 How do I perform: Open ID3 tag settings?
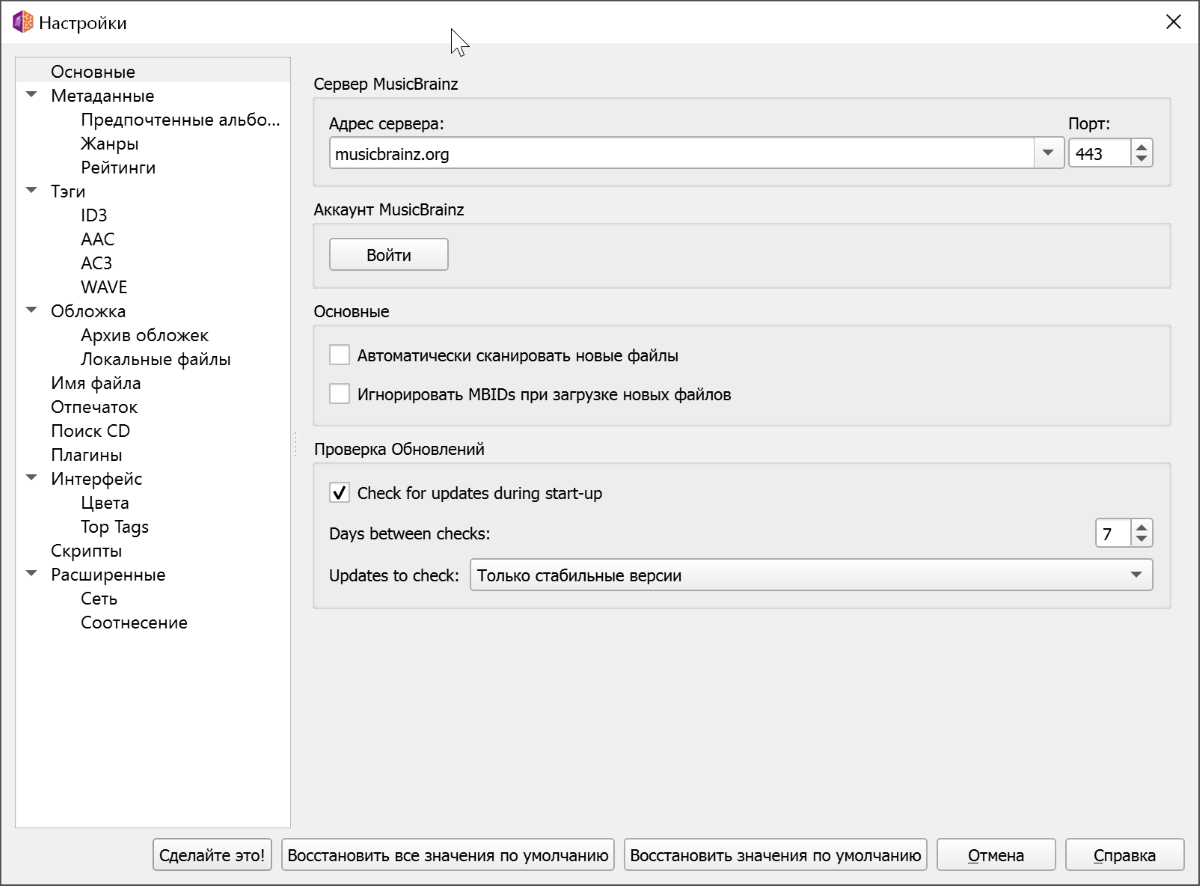pos(94,216)
